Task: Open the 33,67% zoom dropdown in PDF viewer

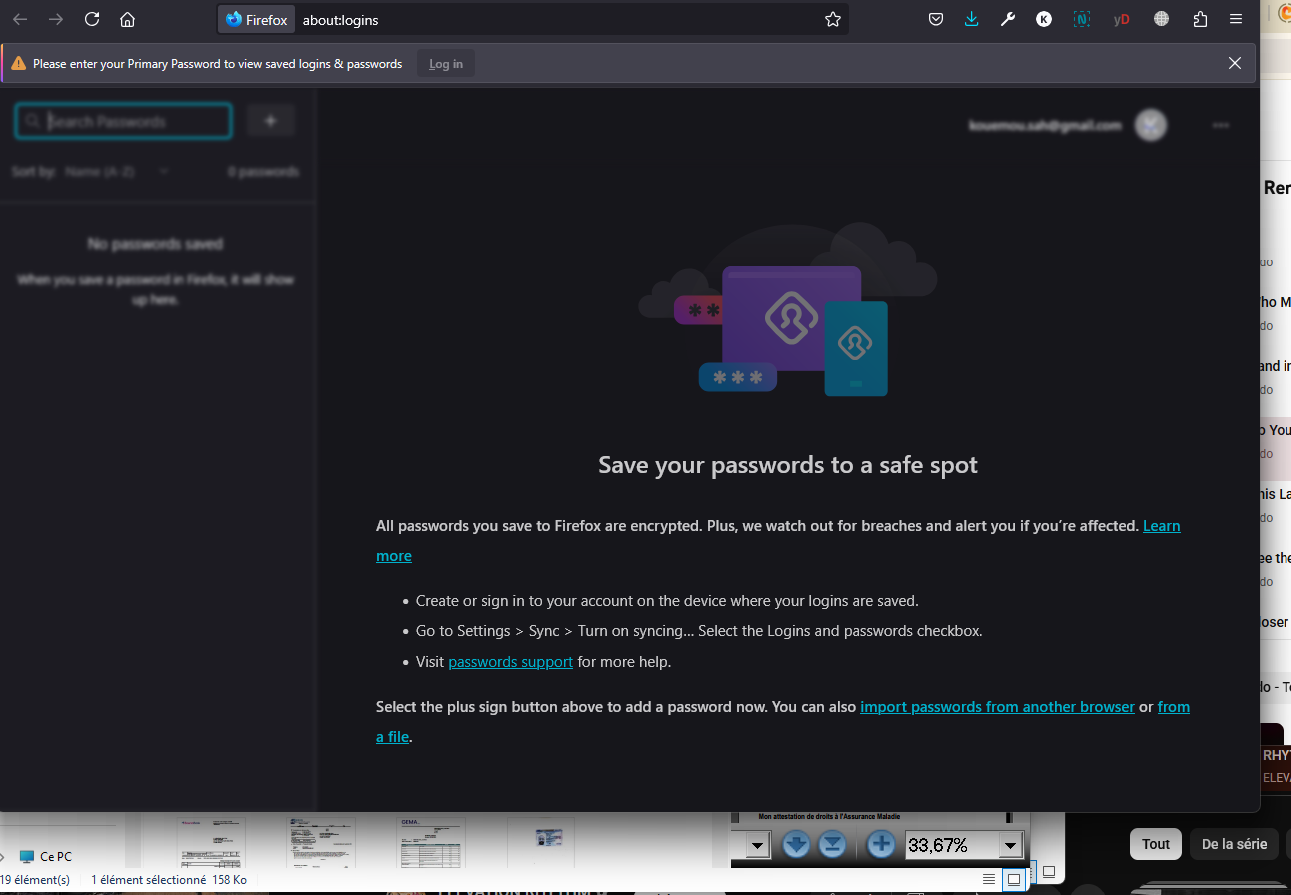Action: point(1009,846)
